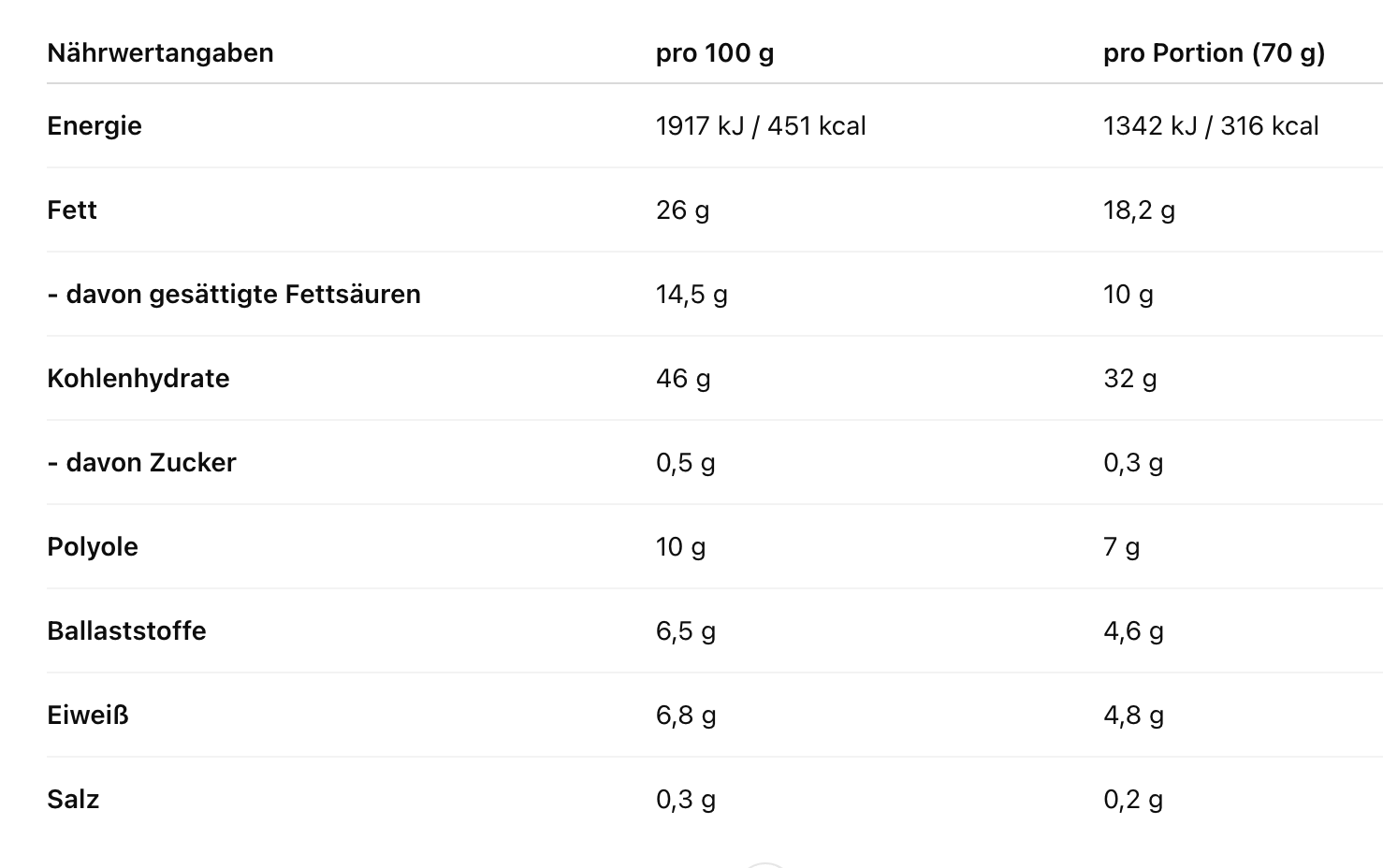This screenshot has height=868, width=1383.
Task: Click the Kohlenhydrate row label
Action: click(x=138, y=379)
